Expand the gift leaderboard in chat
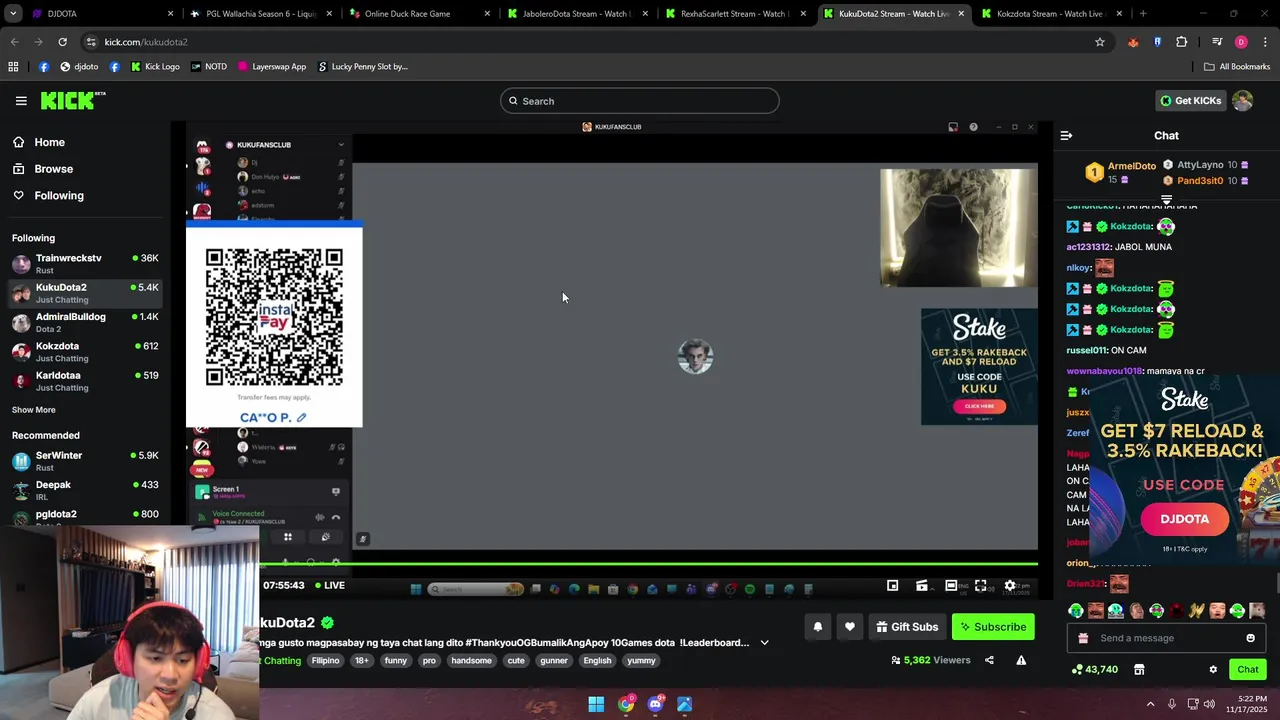This screenshot has width=1280, height=720. click(x=1166, y=200)
